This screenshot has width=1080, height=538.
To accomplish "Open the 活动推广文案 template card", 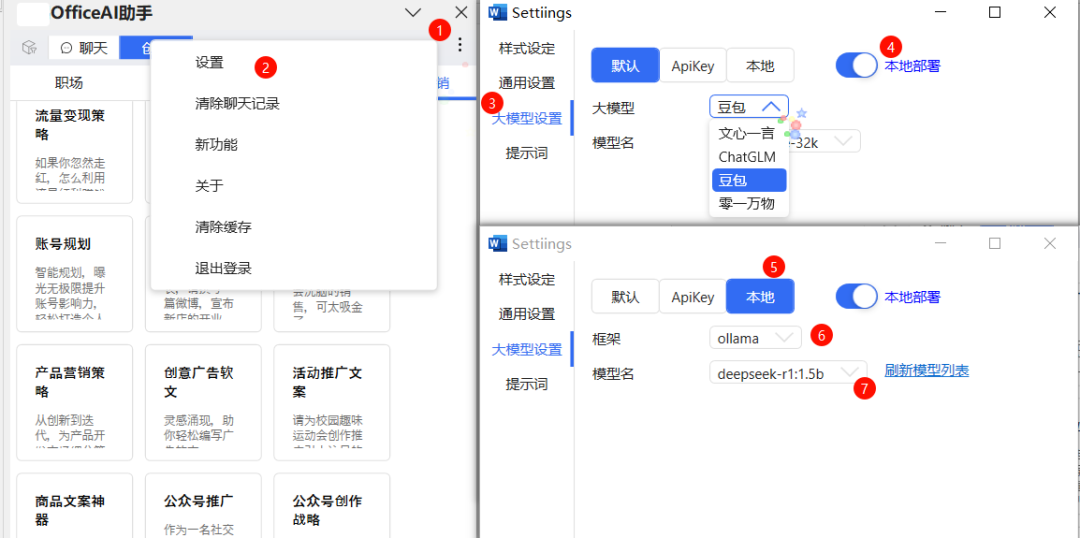I will click(332, 402).
